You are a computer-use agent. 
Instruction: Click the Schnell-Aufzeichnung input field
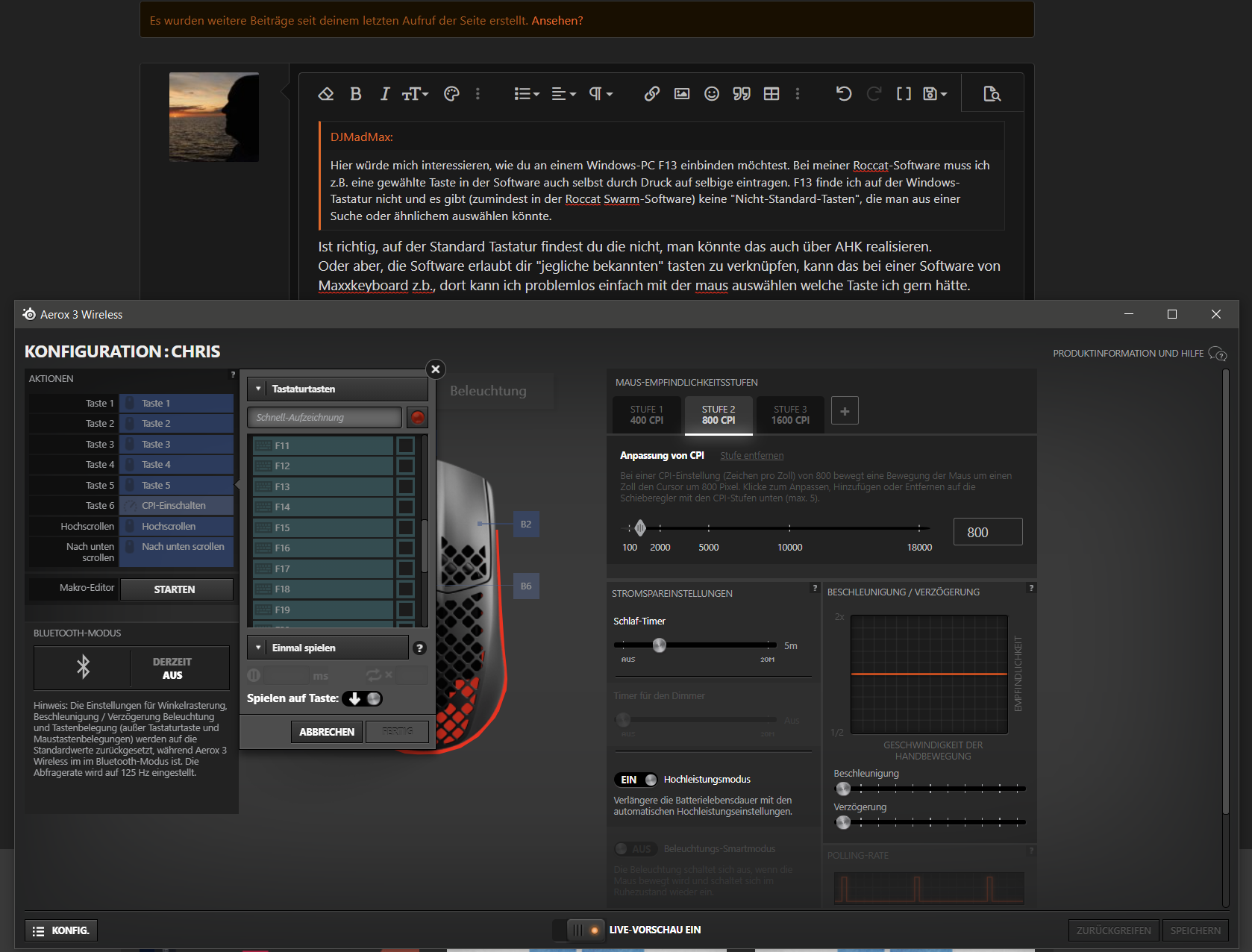click(325, 418)
